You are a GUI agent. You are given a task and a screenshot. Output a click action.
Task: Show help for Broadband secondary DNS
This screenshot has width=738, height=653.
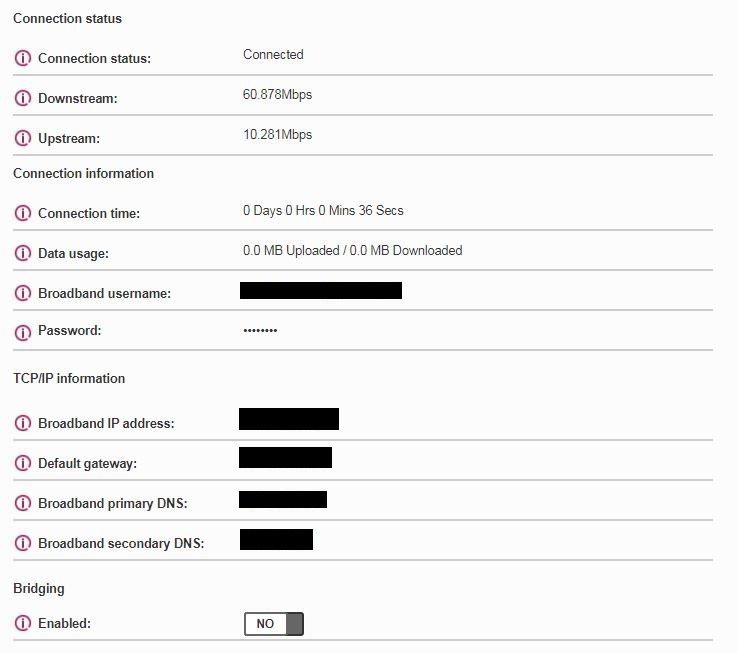click(23, 543)
